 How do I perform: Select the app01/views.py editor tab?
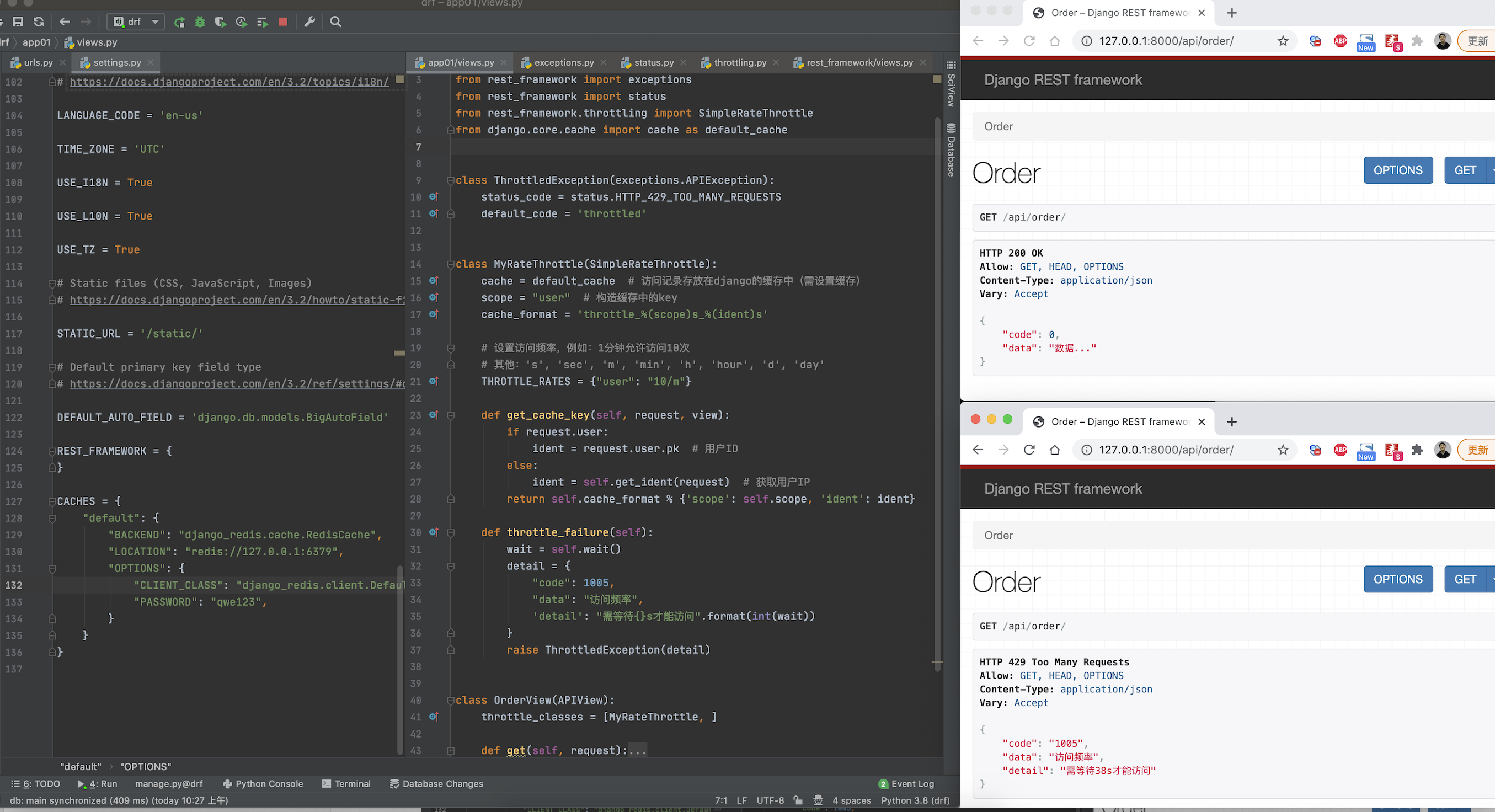tap(461, 62)
